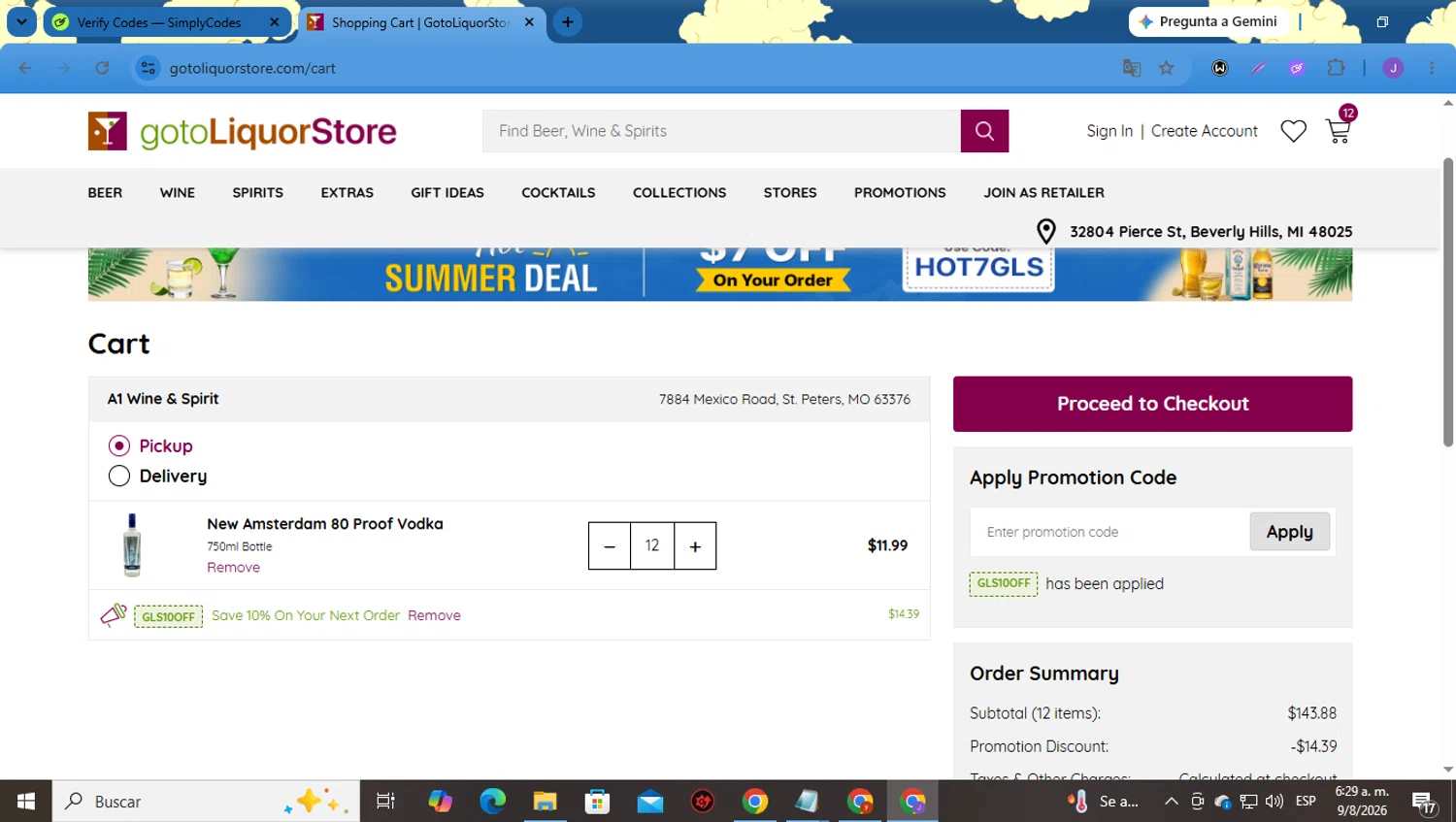Viewport: 1456px width, 822px height.
Task: Bookmark this page with the star icon
Action: [1167, 68]
